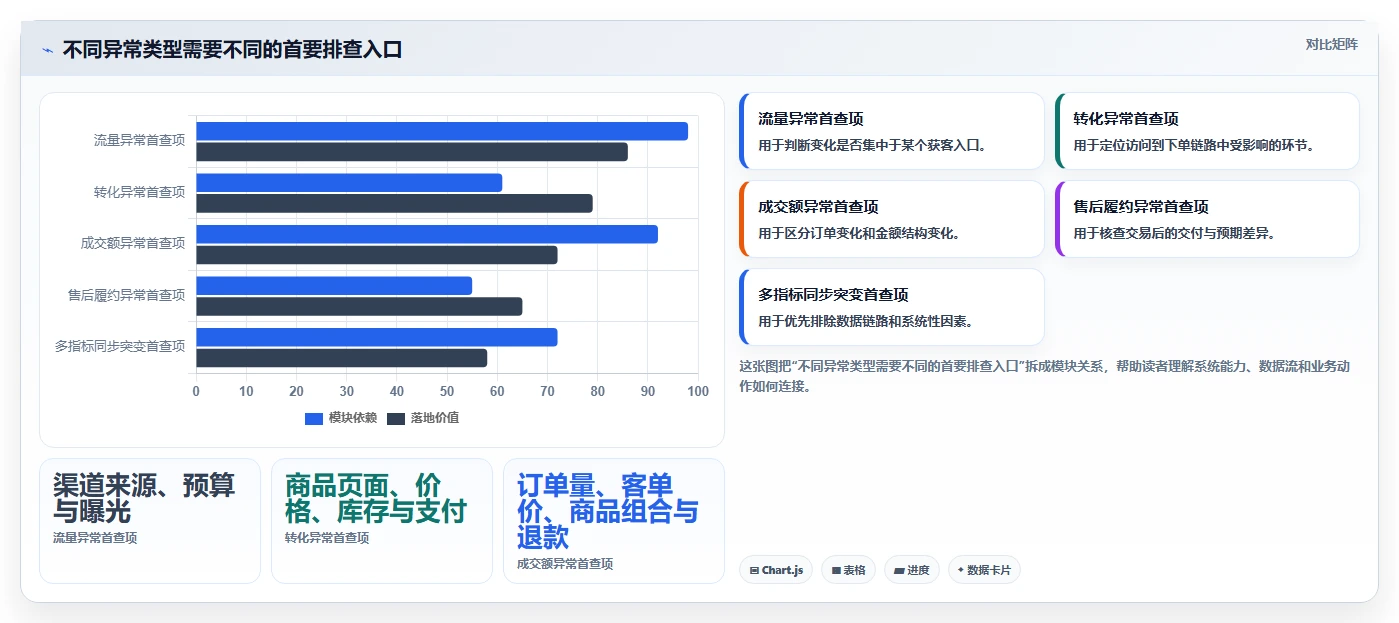Click the star icon in 数据卡片 chip
Image resolution: width=1399 pixels, height=623 pixels.
961,570
